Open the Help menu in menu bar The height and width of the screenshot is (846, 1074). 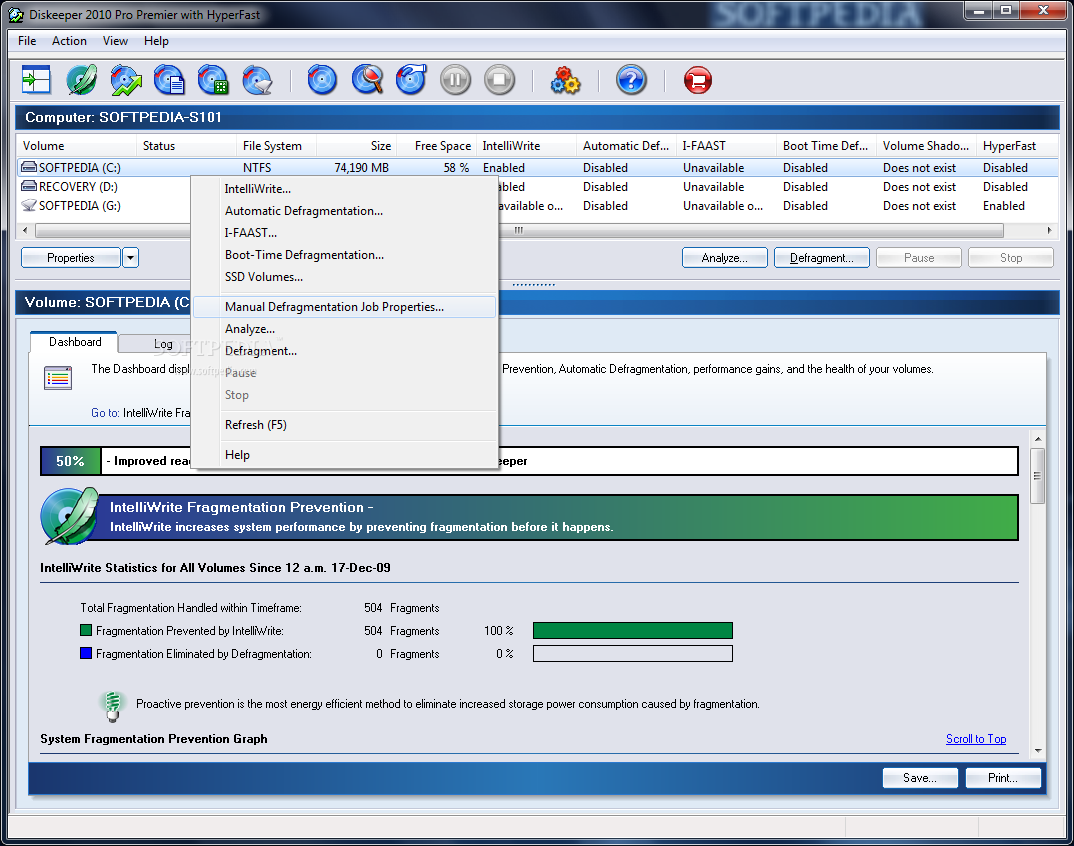[x=156, y=40]
